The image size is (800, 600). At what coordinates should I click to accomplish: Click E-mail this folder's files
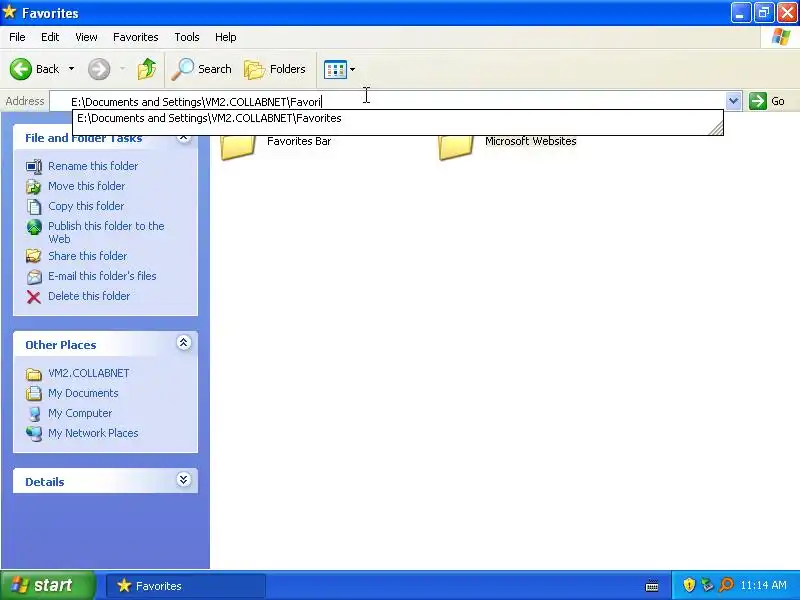[102, 276]
